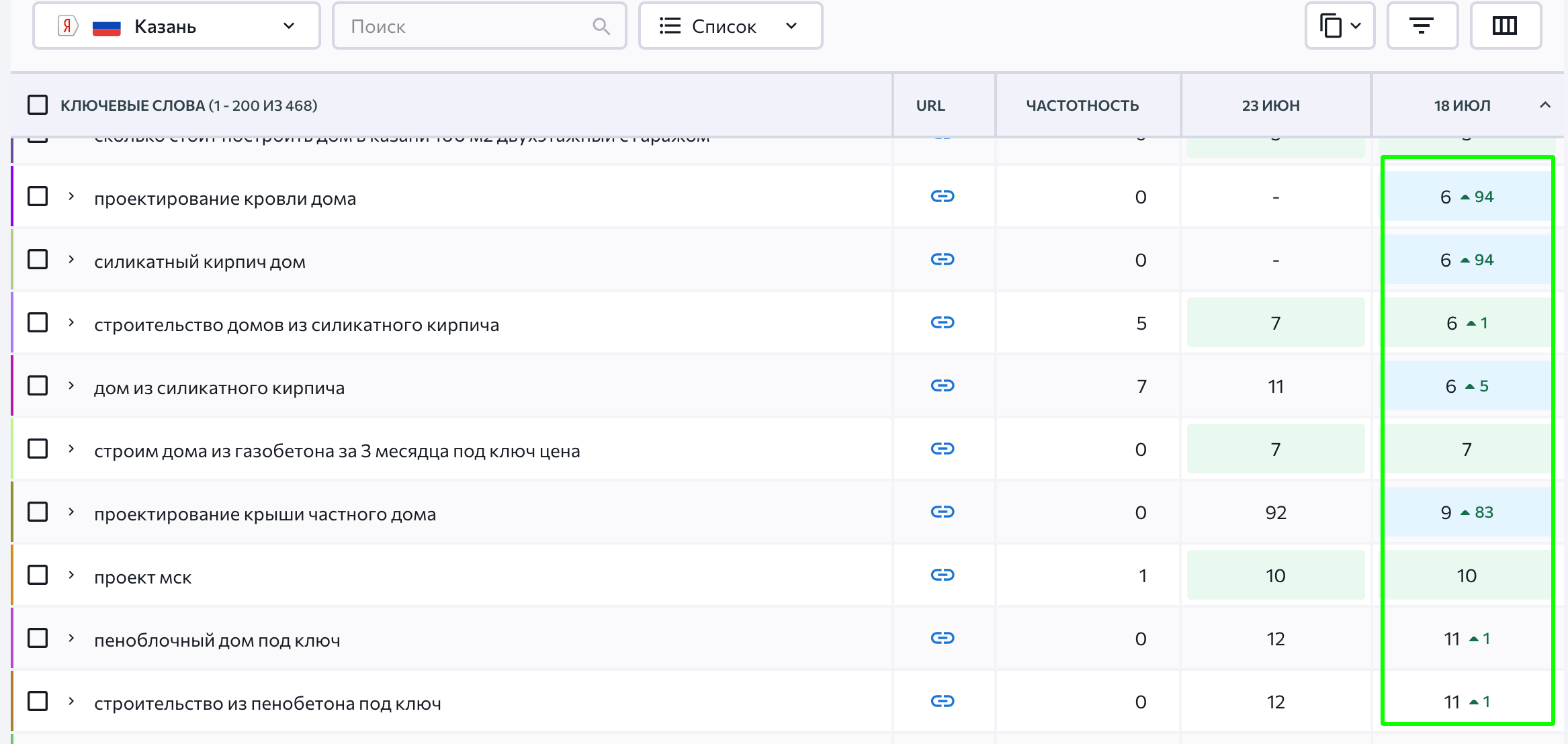The height and width of the screenshot is (744, 1568).
Task: Expand the проектирование кровли дома row
Action: pyautogui.click(x=71, y=196)
